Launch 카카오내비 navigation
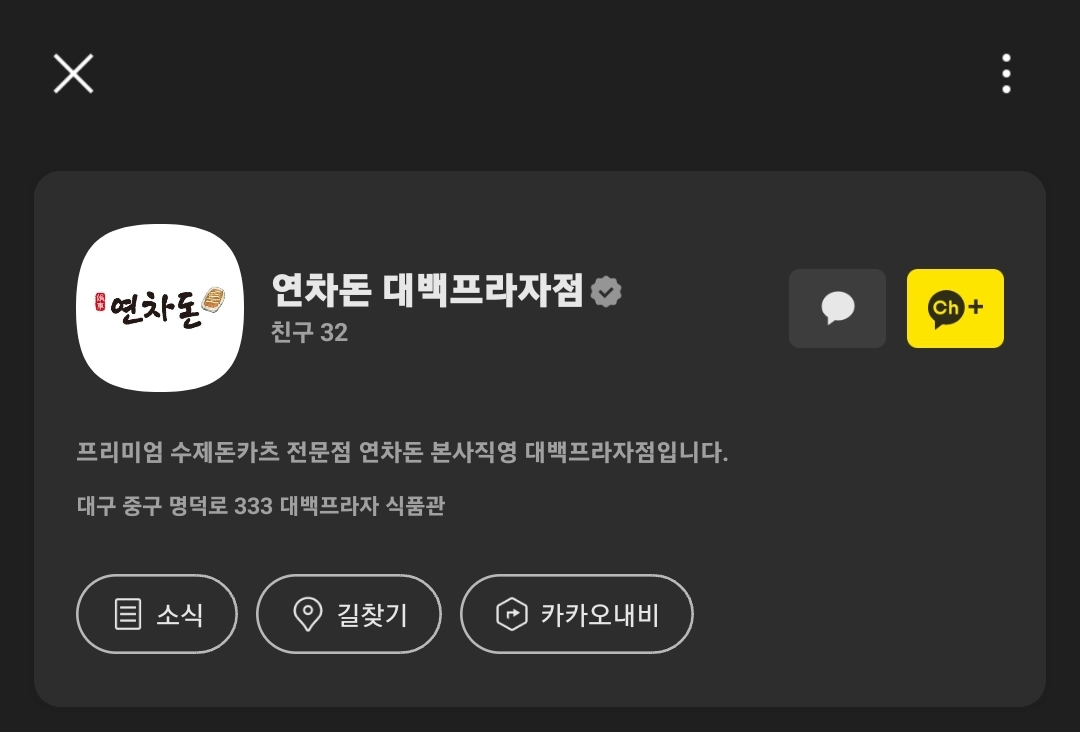This screenshot has width=1080, height=732. 577,614
